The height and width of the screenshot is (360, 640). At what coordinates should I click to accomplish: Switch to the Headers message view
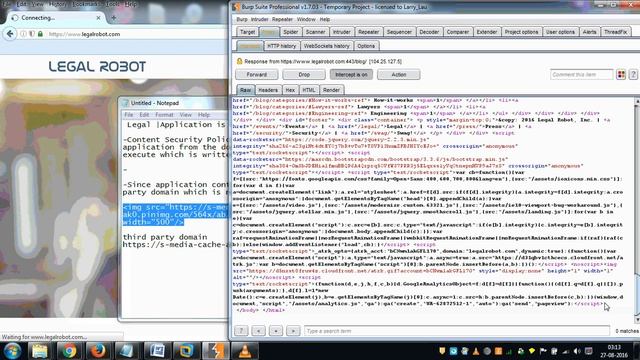268,90
